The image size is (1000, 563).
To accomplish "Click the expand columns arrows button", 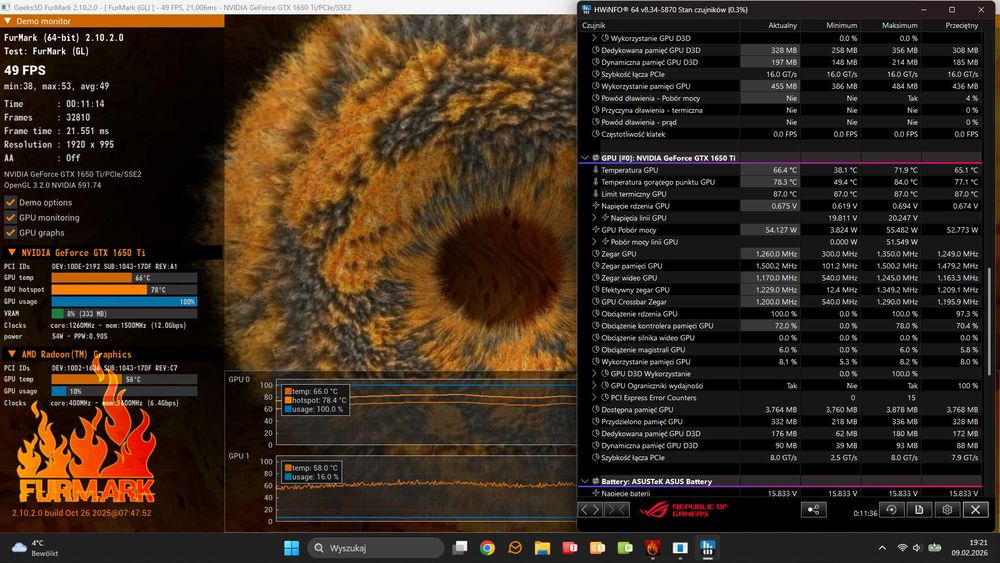I will click(591, 510).
